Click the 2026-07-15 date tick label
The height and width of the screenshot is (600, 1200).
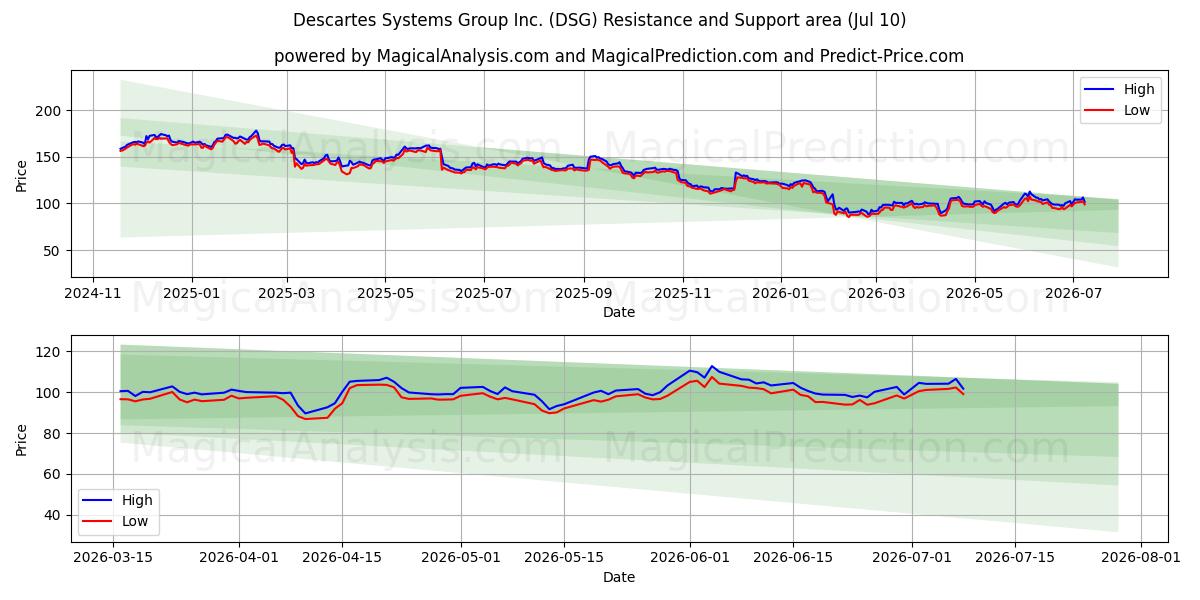click(1015, 559)
